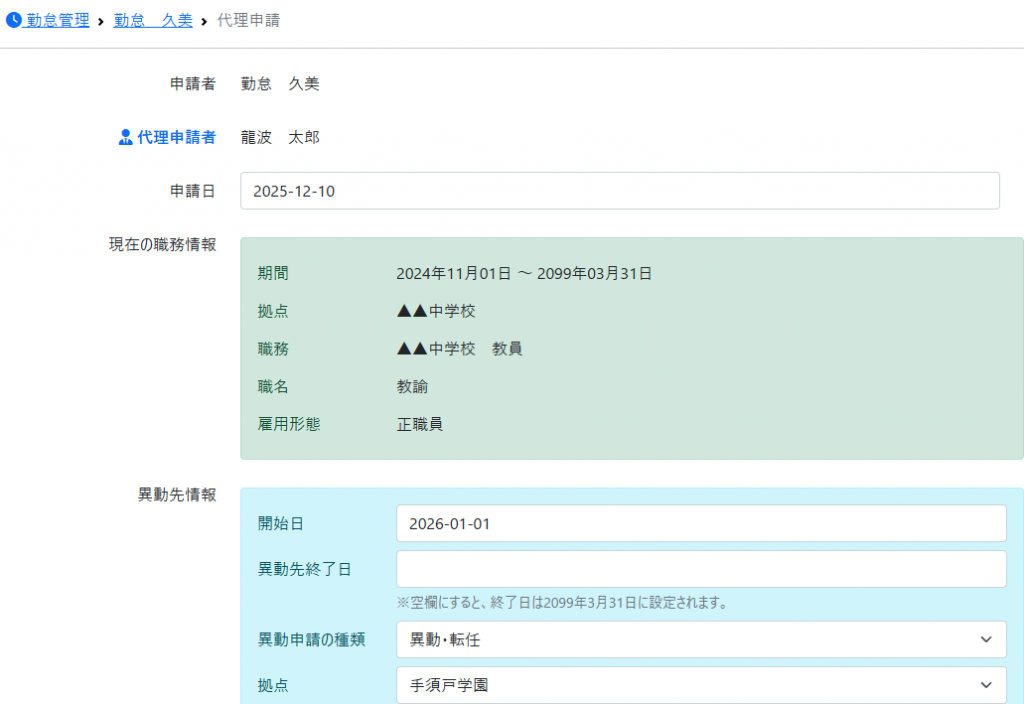
Task: Click the 現在の職務情報 section label
Action: (x=162, y=244)
